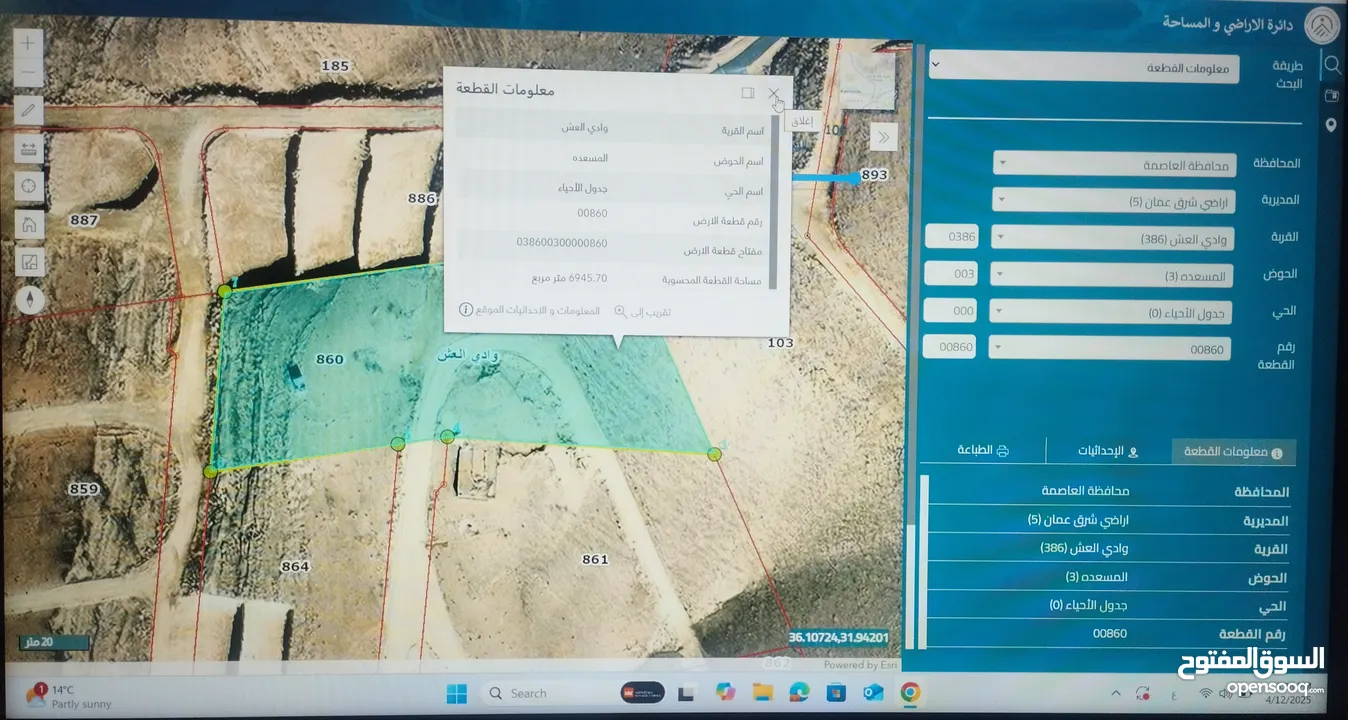Show hidden tray icons chevron
Image resolution: width=1348 pixels, height=720 pixels.
[1116, 692]
